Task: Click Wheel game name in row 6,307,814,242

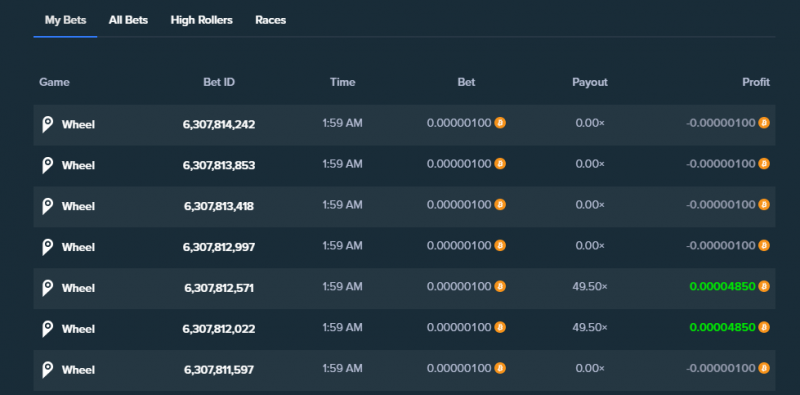Action: click(x=79, y=125)
